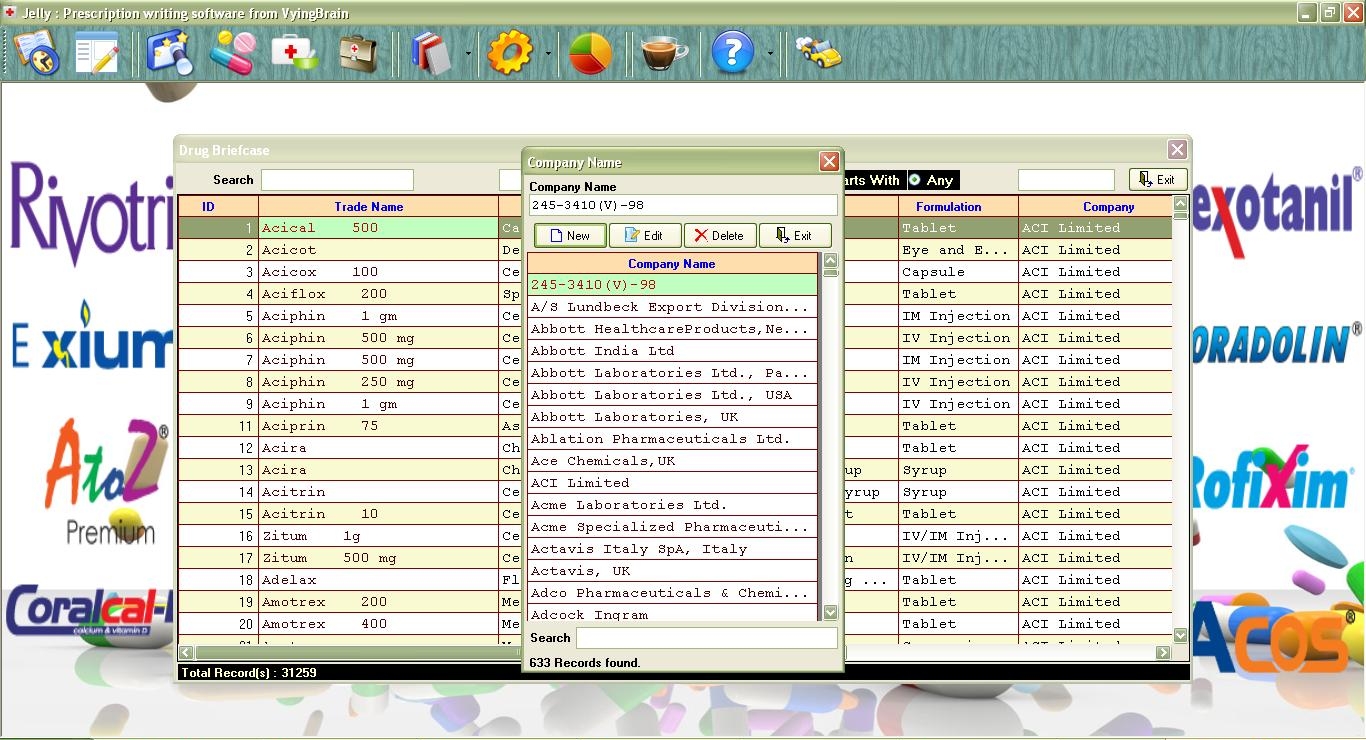Open the doctor's briefcase toolbar icon
The image size is (1366, 740).
(357, 52)
